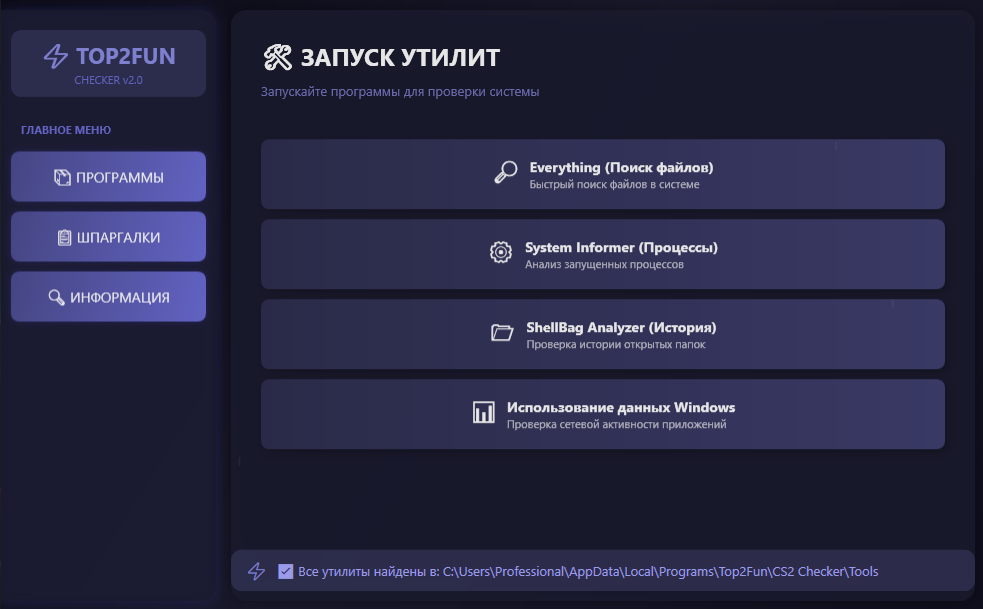Click the magnifying glass icon for Everything
Screen dimensions: 983x609
click(506, 174)
